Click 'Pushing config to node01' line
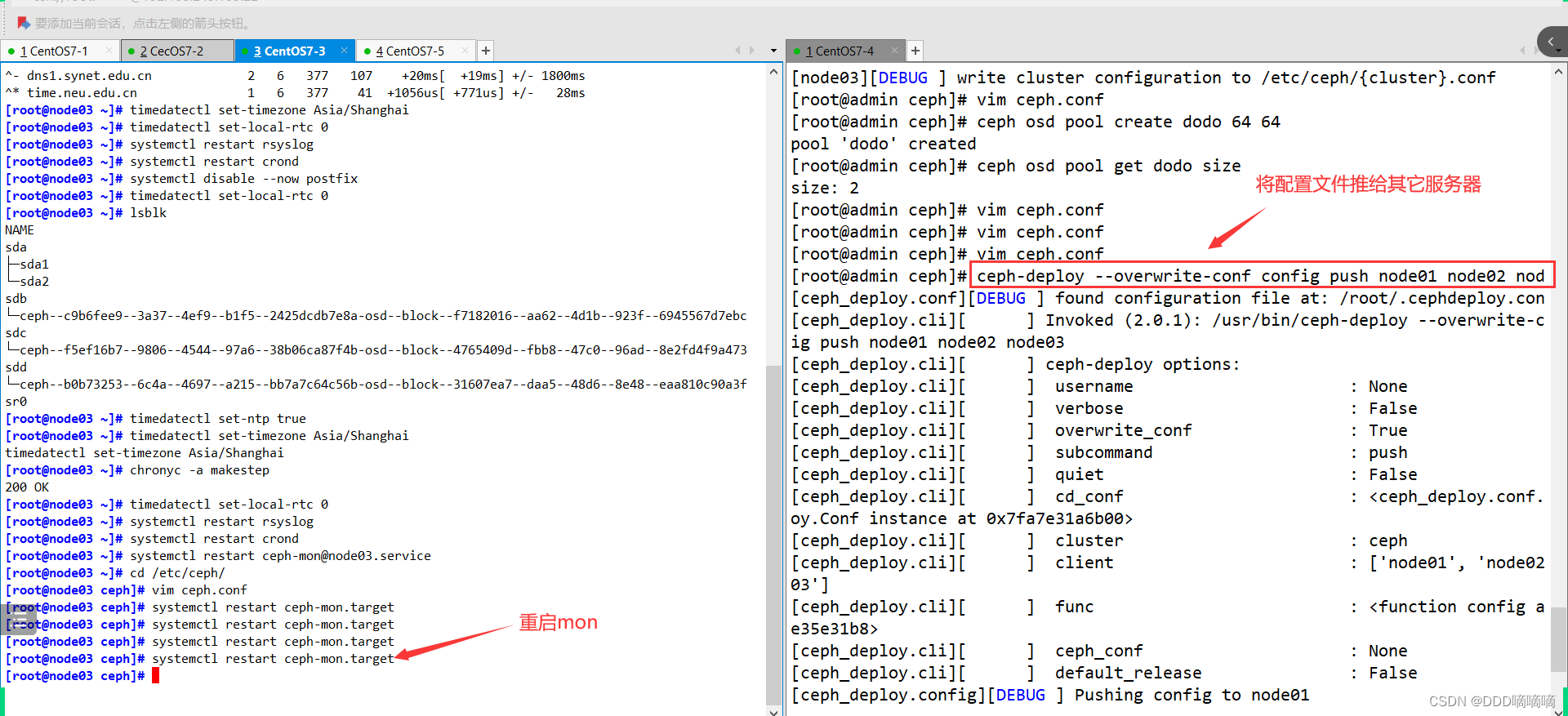 pyautogui.click(x=1192, y=695)
